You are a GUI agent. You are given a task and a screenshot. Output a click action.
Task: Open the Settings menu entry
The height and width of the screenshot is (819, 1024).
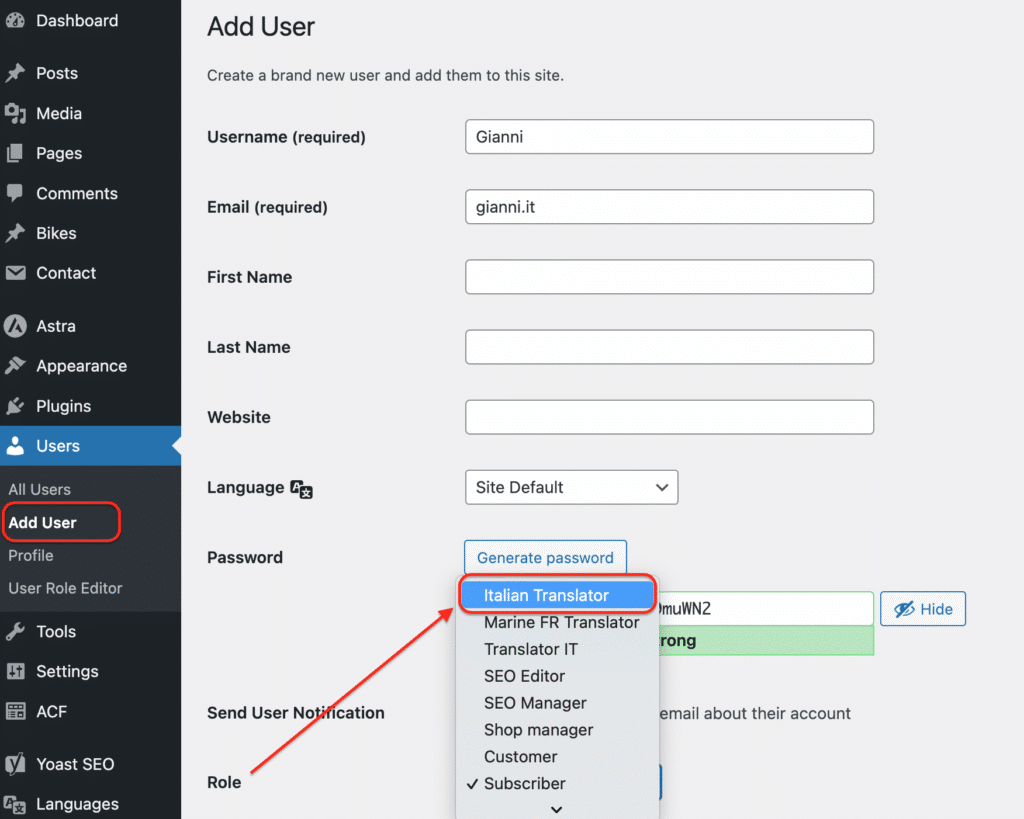coord(68,671)
